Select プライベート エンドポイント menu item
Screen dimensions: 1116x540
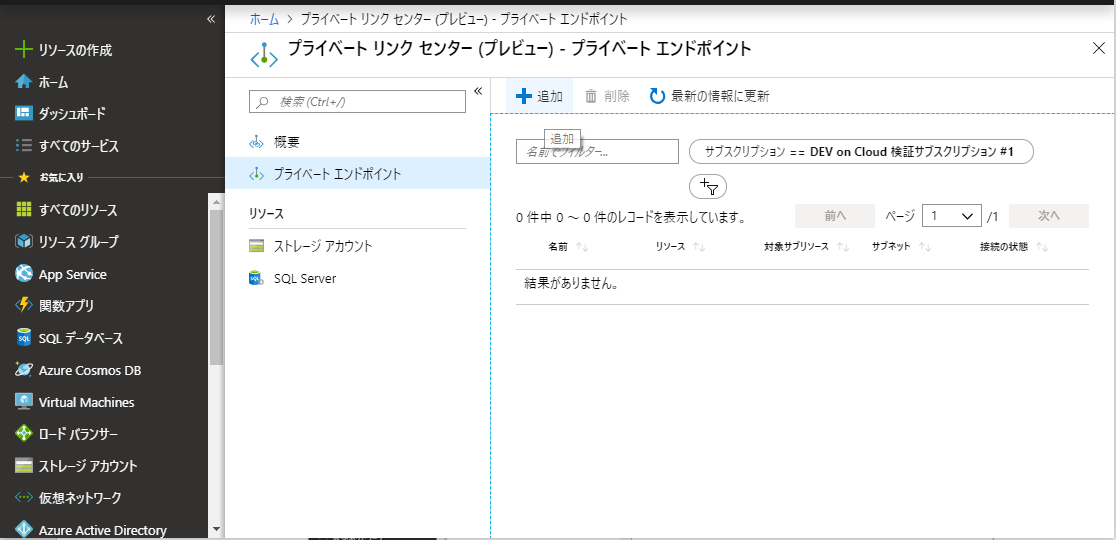click(x=357, y=174)
